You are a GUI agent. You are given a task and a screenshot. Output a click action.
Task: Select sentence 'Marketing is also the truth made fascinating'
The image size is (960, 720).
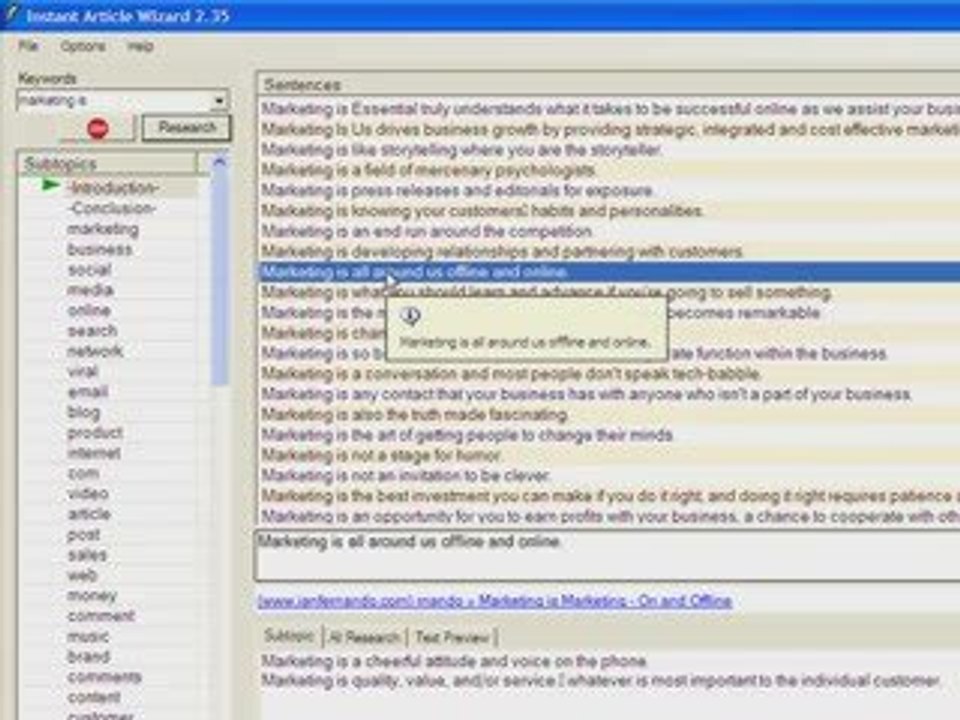click(x=609, y=414)
